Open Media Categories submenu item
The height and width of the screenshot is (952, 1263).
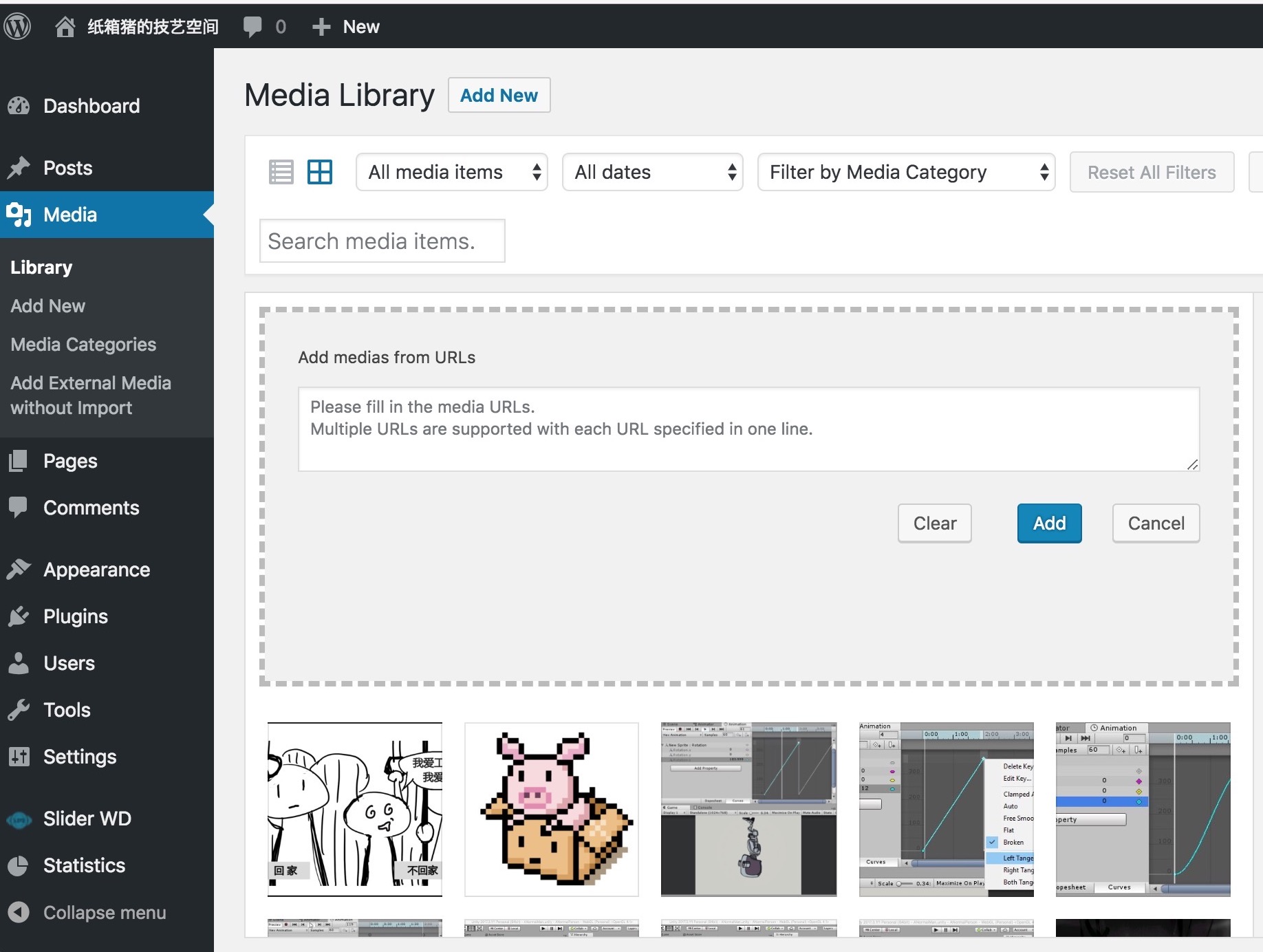tap(83, 345)
